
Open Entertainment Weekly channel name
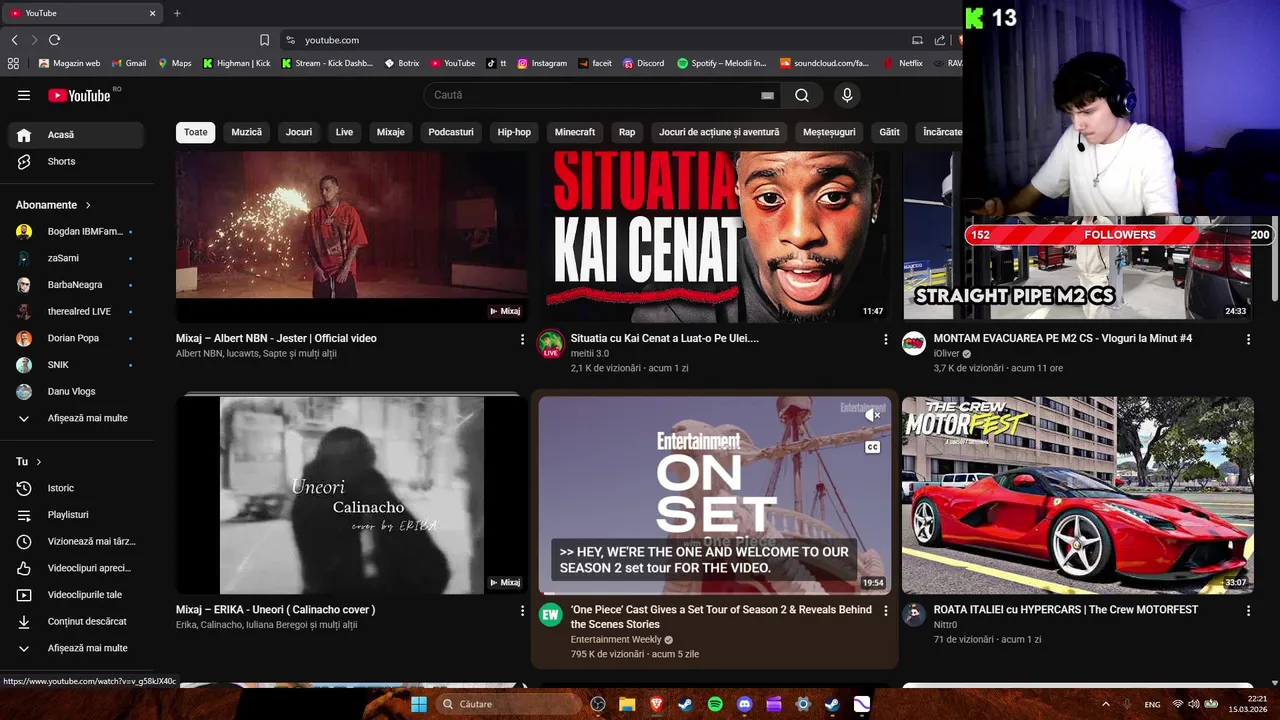tap(616, 640)
